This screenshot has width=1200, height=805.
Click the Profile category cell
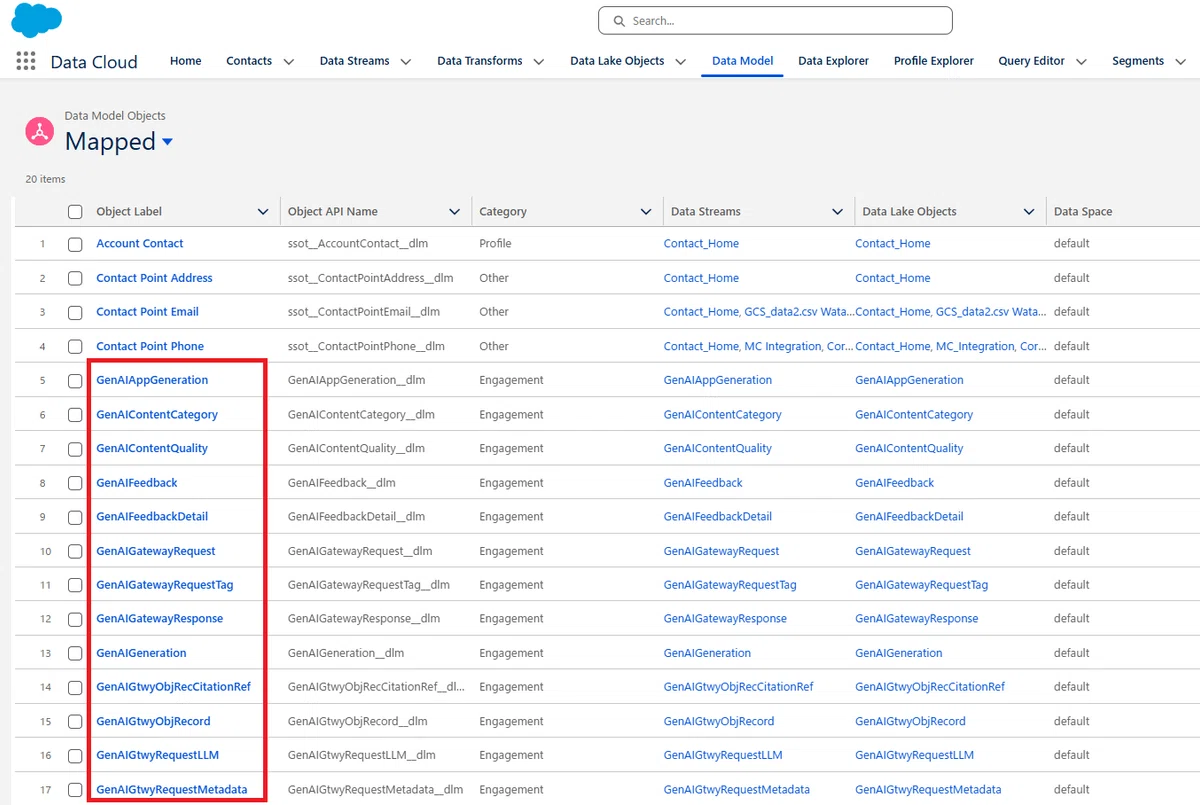point(495,243)
